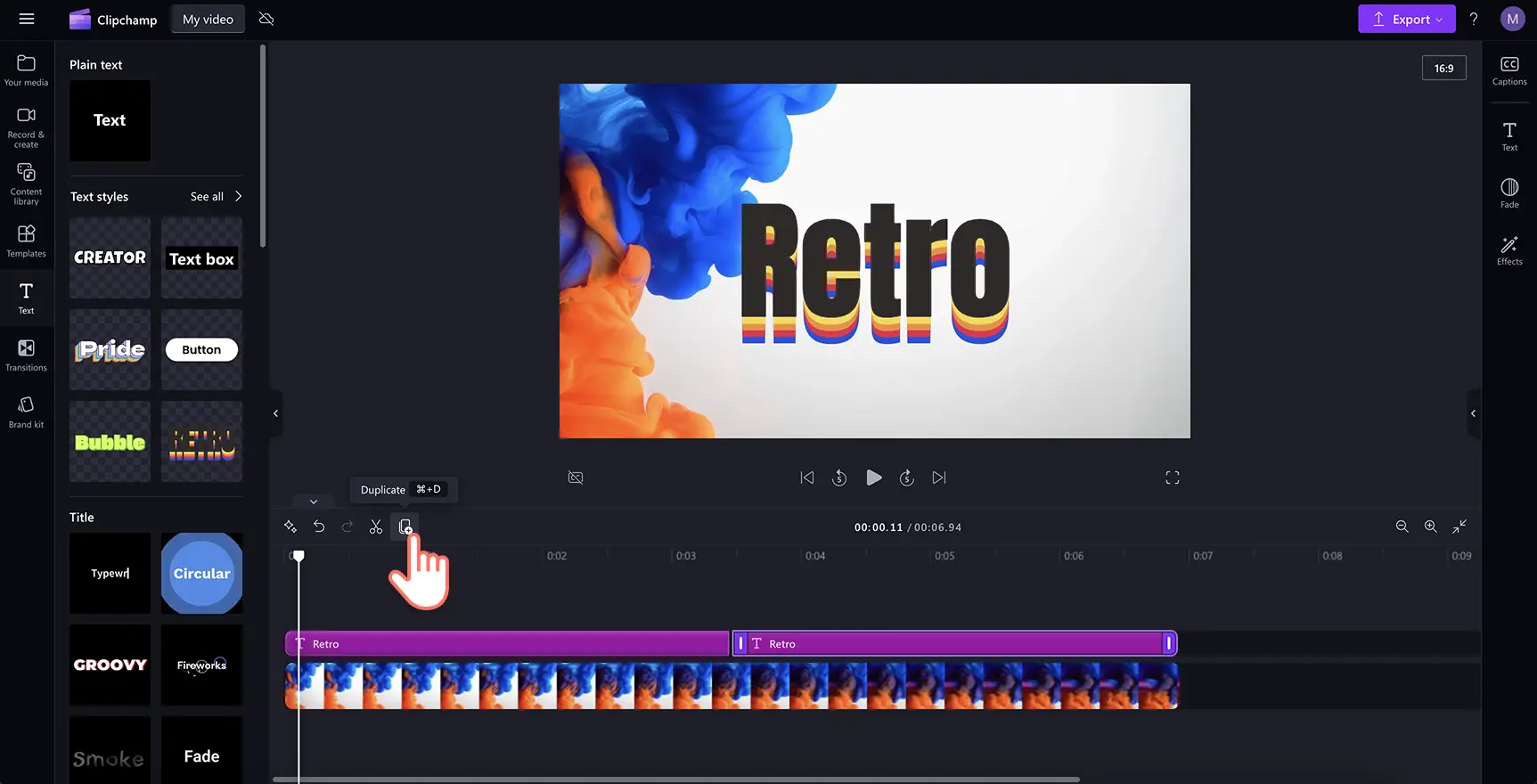Skip to the start of video
The image size is (1537, 784).
(x=807, y=478)
